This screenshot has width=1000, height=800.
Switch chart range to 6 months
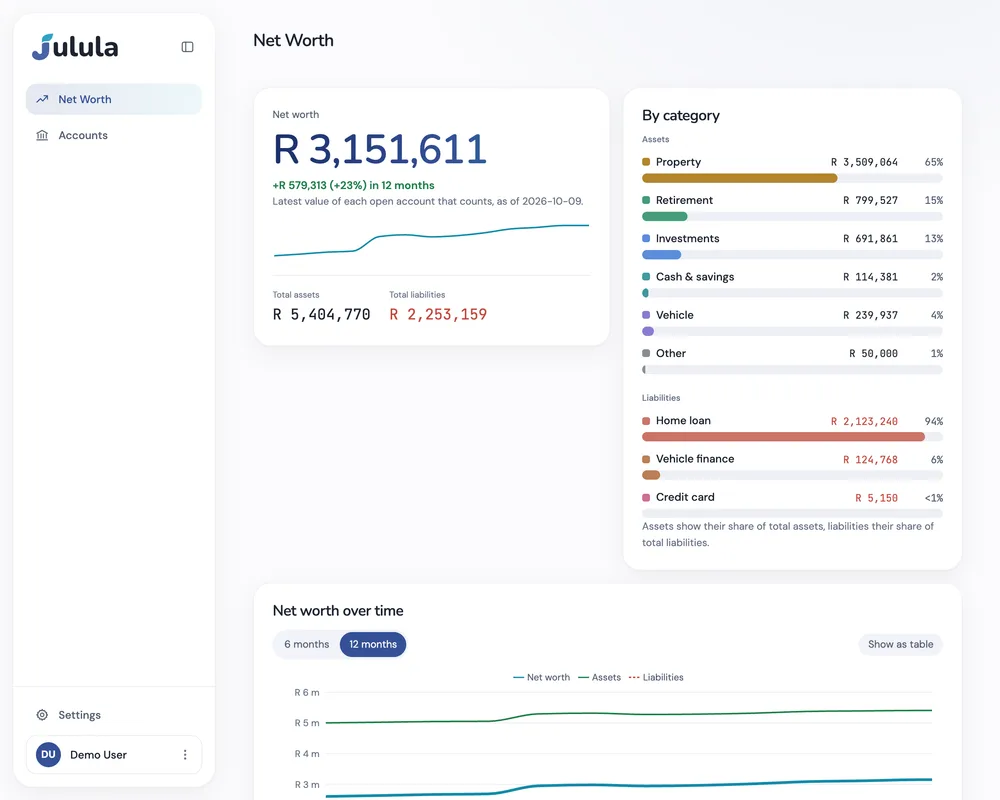pos(307,644)
